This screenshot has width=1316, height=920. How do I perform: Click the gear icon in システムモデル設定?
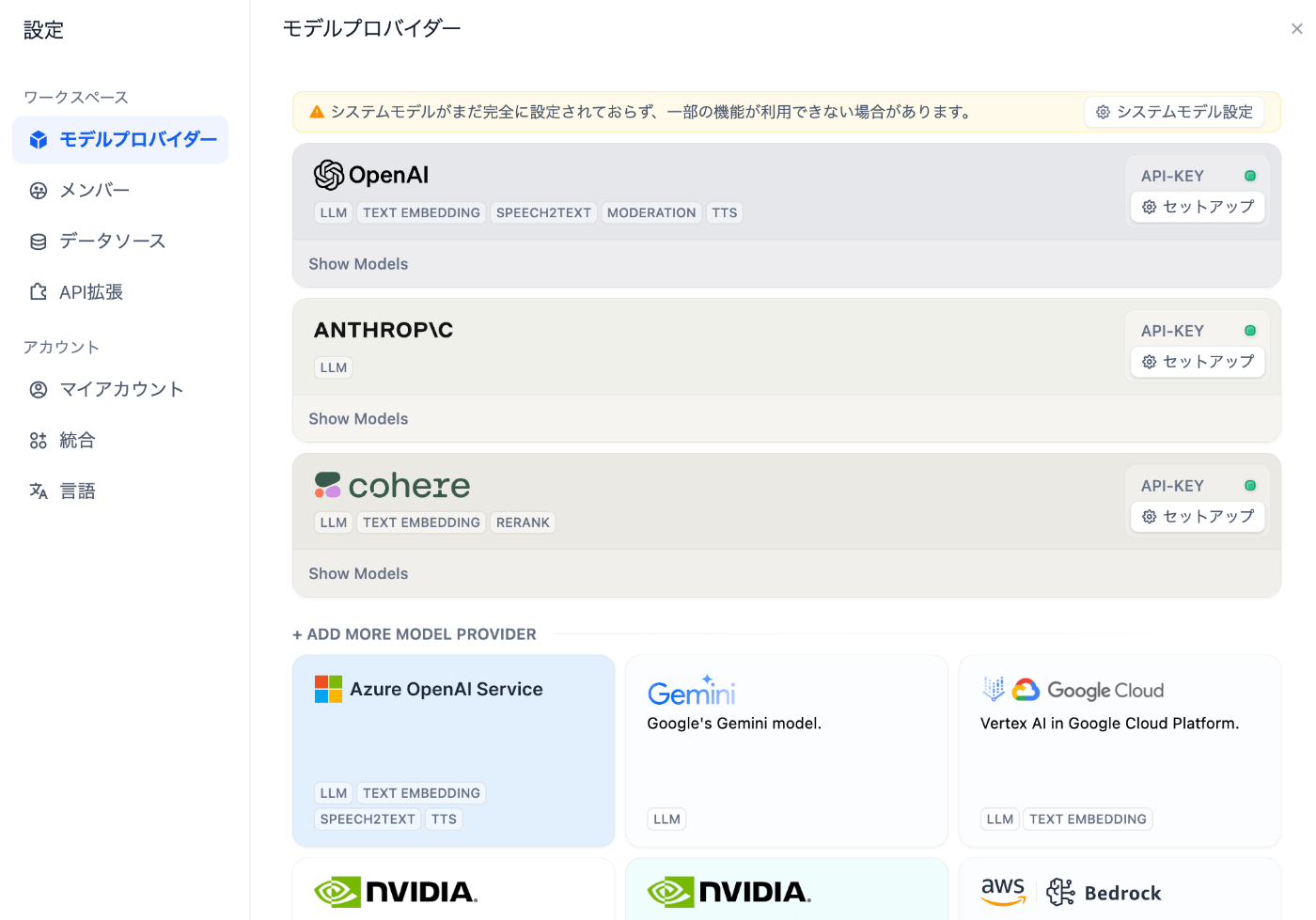[1104, 112]
